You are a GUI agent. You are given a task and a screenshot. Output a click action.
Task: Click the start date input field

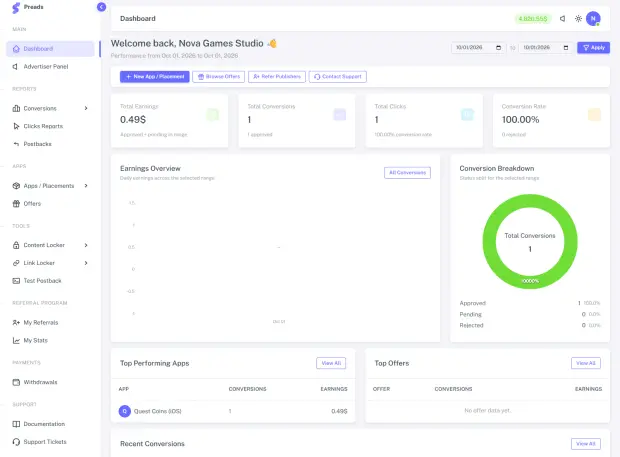click(478, 47)
